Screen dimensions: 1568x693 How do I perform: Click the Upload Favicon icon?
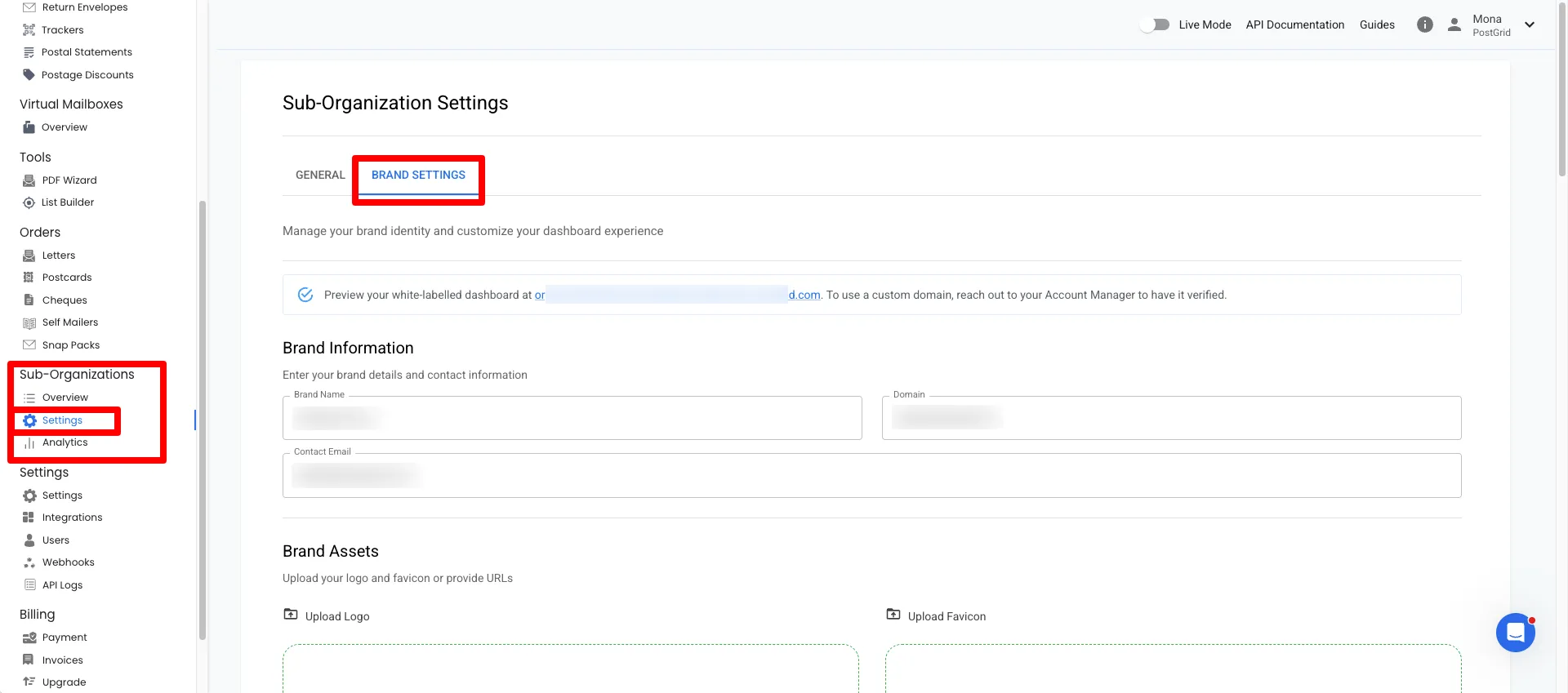(893, 615)
